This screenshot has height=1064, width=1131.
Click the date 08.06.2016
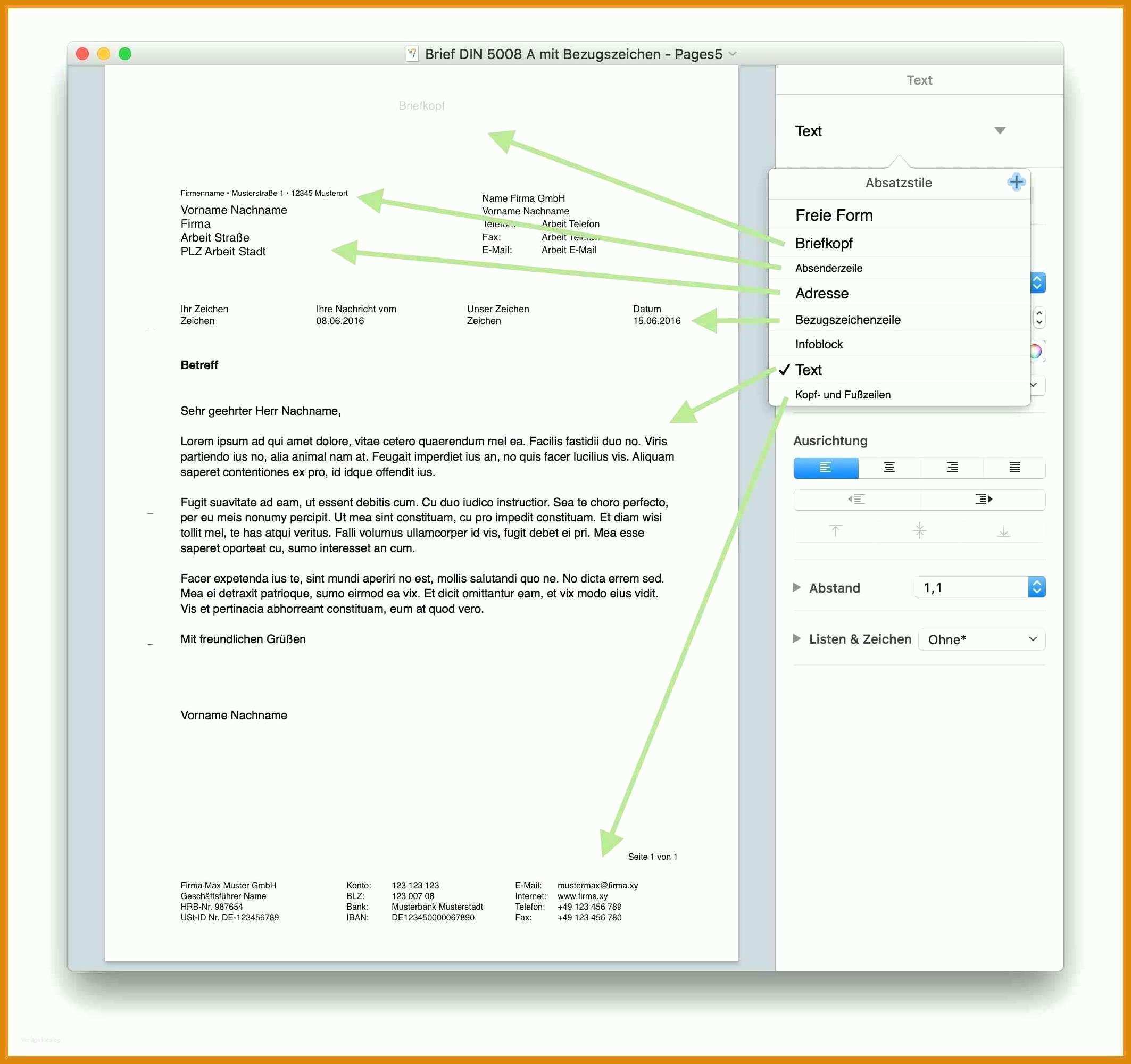pos(339,321)
